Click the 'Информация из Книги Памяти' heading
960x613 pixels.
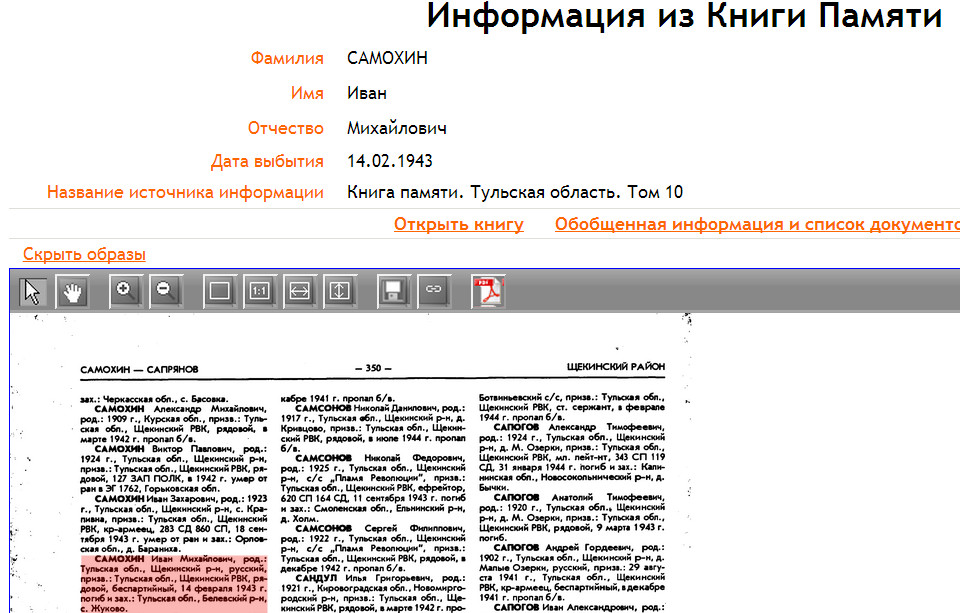pos(684,17)
